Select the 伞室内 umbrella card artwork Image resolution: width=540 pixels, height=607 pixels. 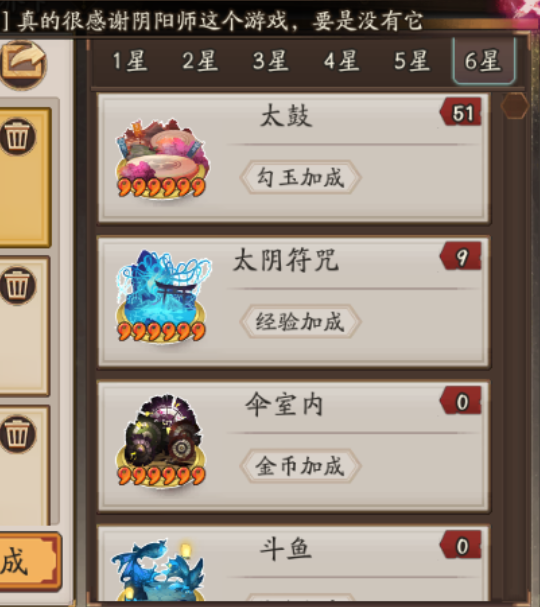click(161, 441)
